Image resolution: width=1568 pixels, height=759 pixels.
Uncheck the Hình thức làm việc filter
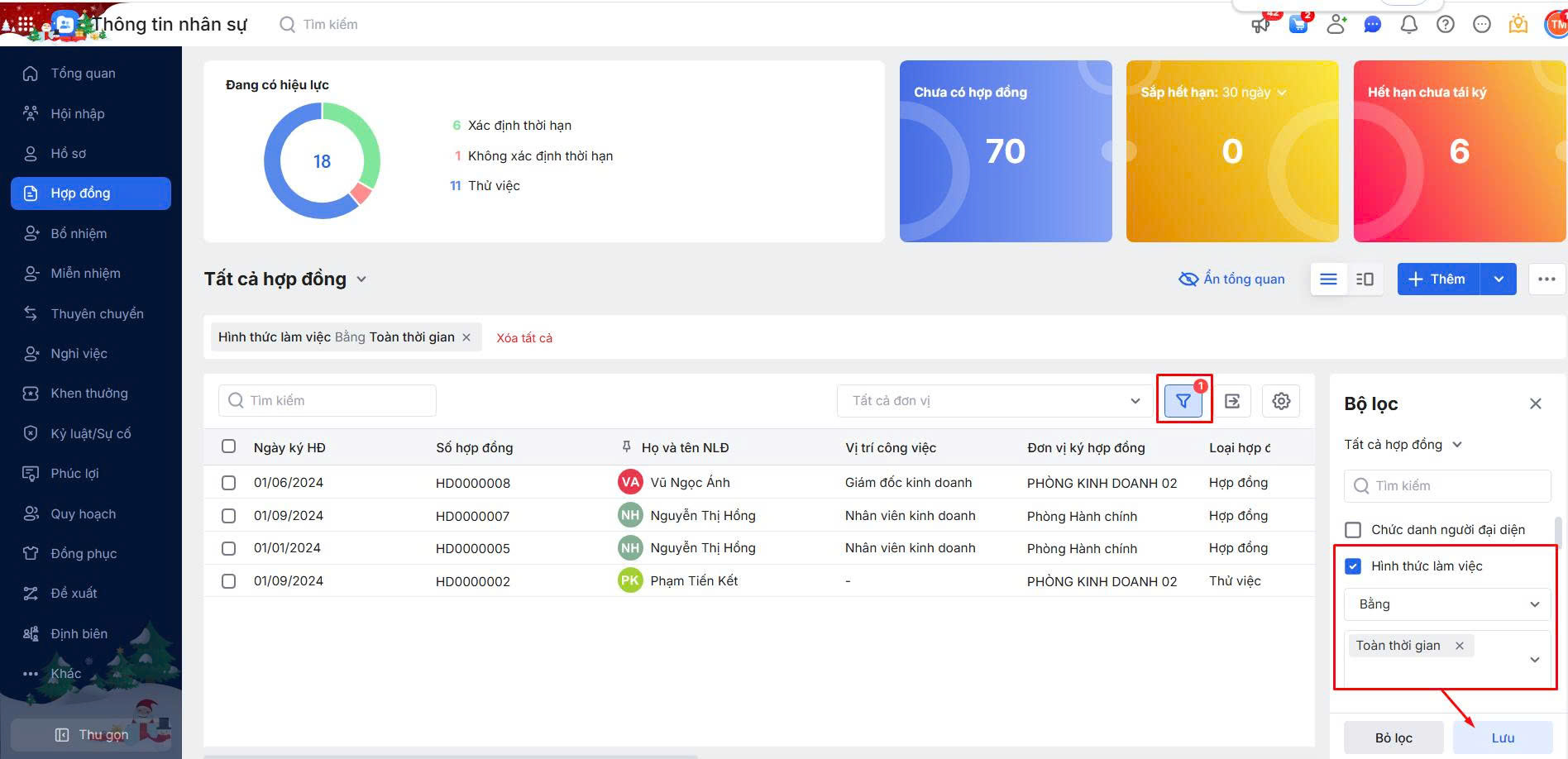pyautogui.click(x=1353, y=566)
